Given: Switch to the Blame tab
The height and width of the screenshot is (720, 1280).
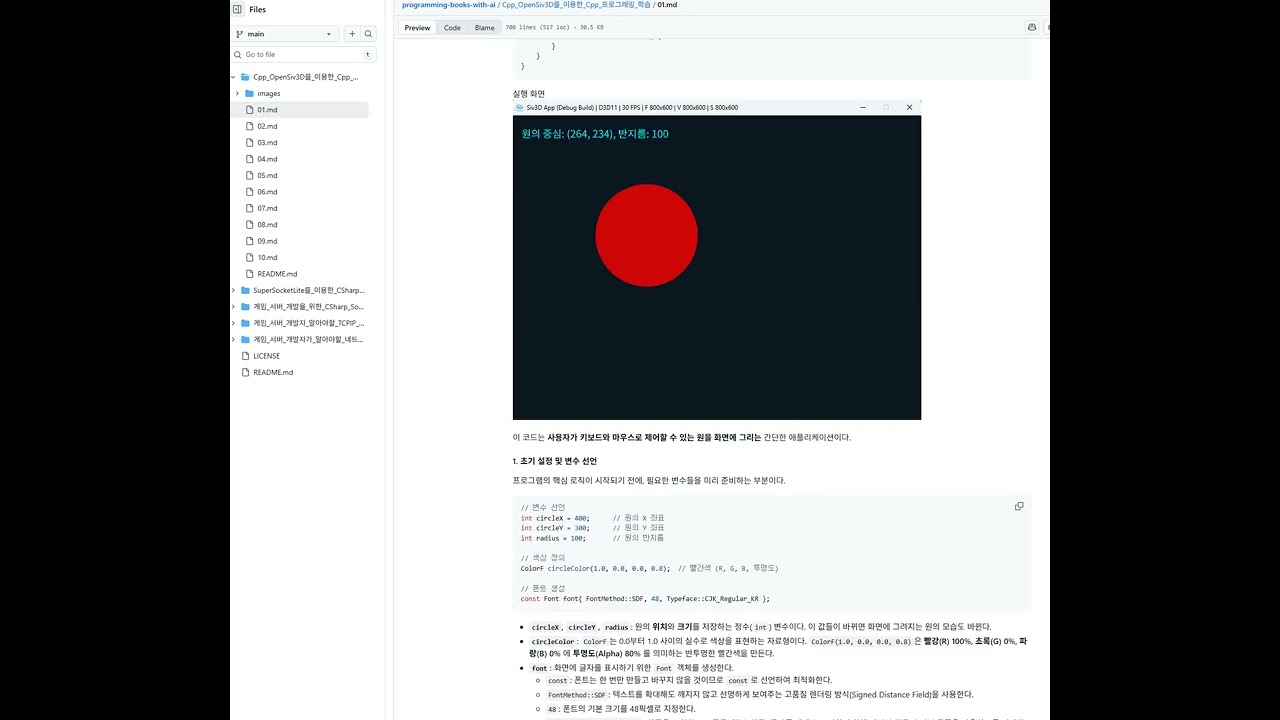Looking at the screenshot, I should coord(485,28).
